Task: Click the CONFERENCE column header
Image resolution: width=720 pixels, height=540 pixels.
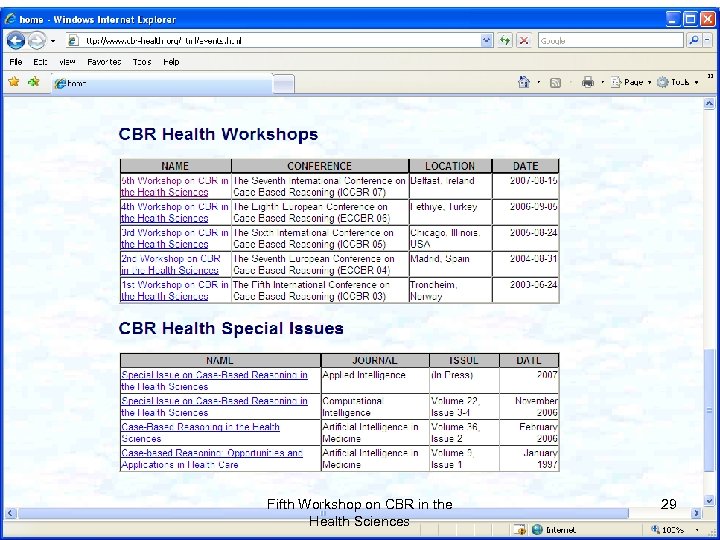Action: tap(320, 166)
